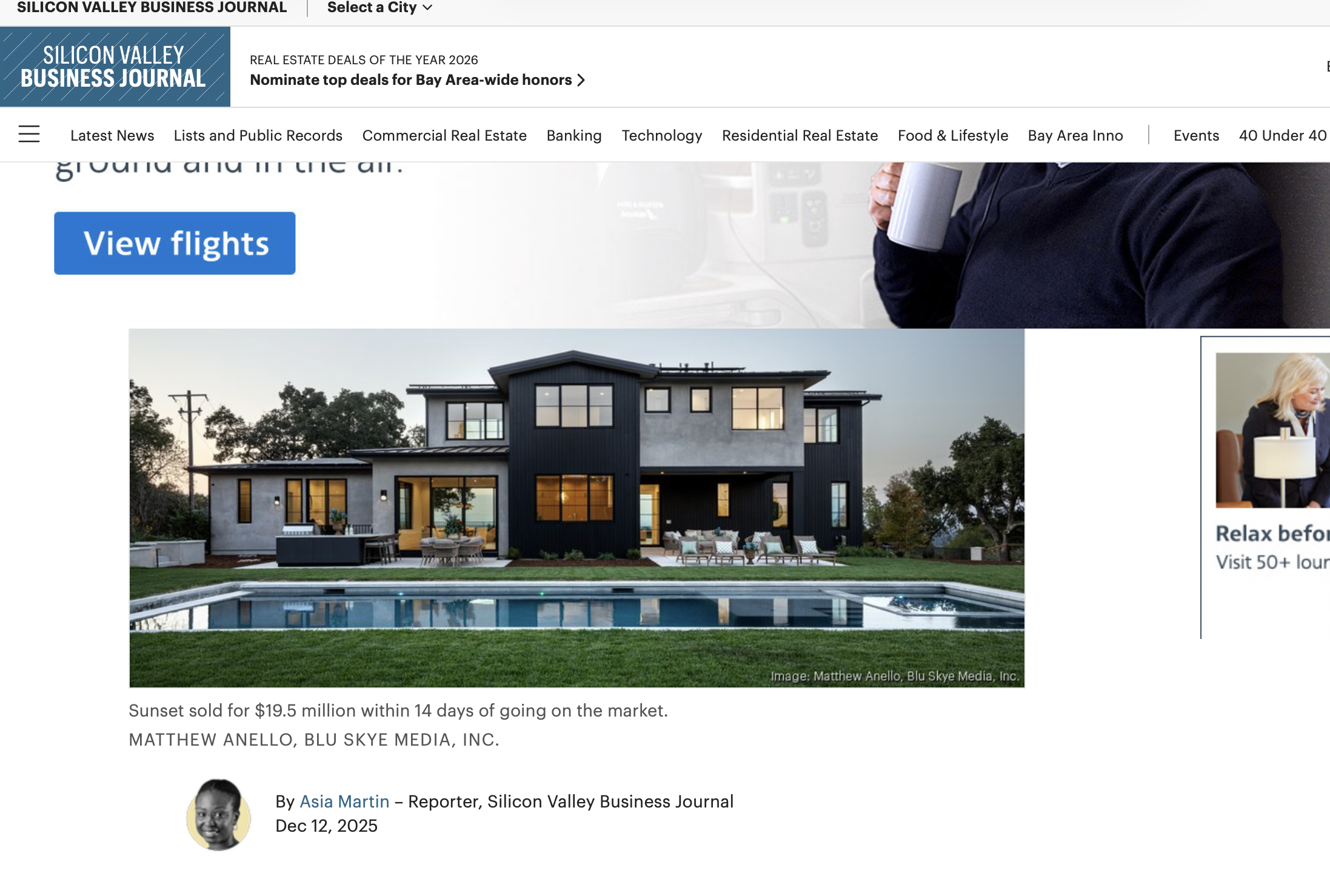Go to Lists and Public Records

click(x=258, y=135)
